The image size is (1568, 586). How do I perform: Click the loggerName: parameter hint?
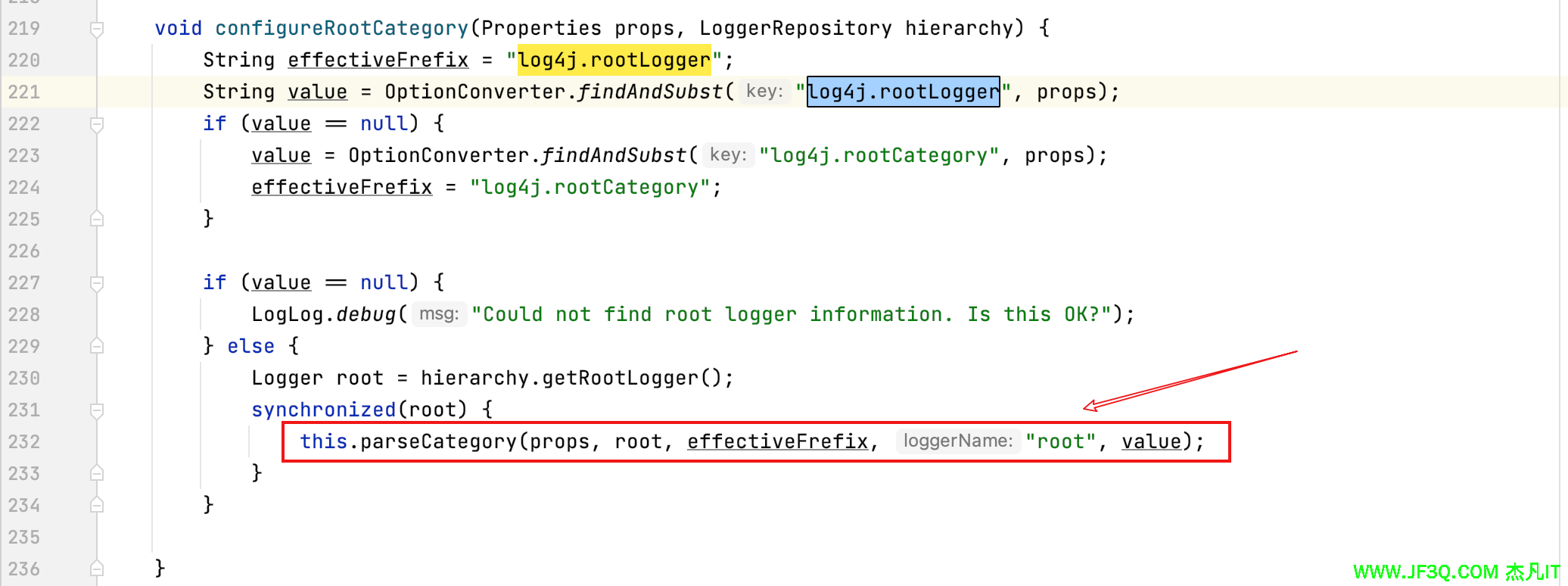[x=957, y=441]
